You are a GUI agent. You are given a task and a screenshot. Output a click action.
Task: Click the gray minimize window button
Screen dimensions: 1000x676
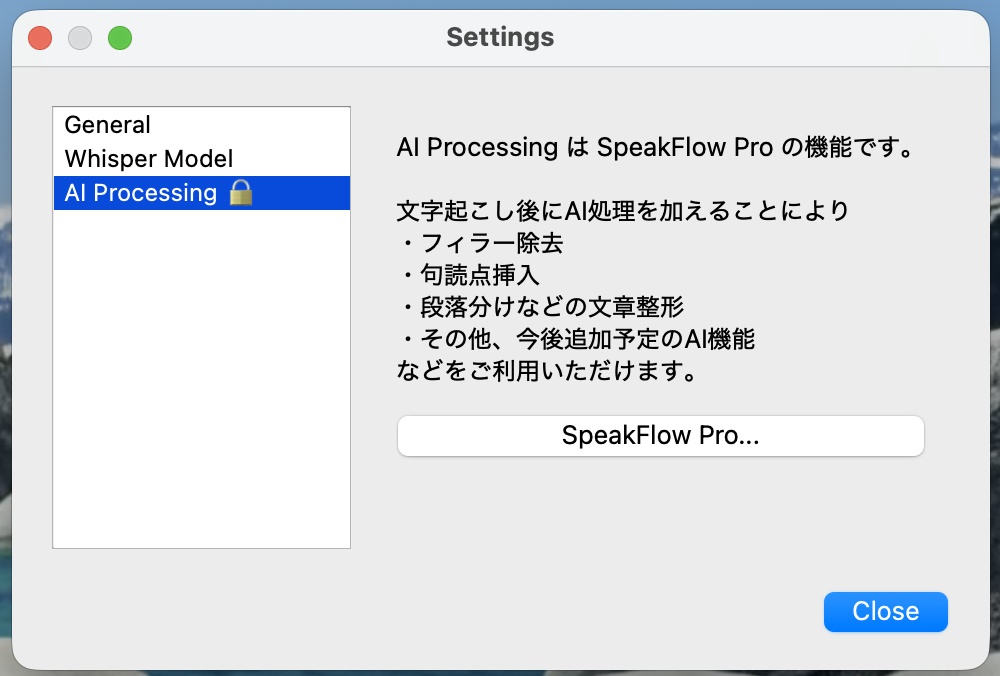(x=80, y=38)
